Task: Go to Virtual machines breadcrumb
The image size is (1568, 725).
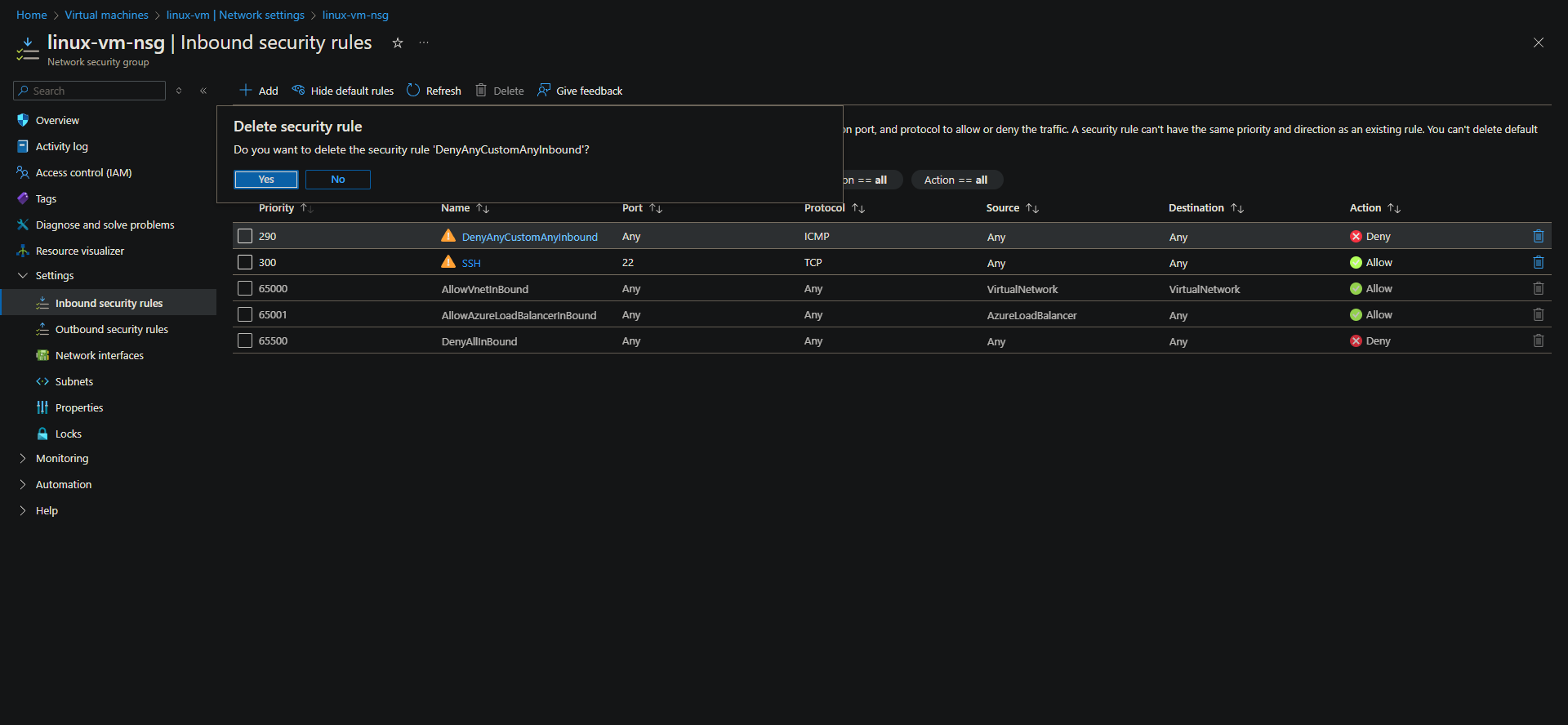Action: (107, 16)
